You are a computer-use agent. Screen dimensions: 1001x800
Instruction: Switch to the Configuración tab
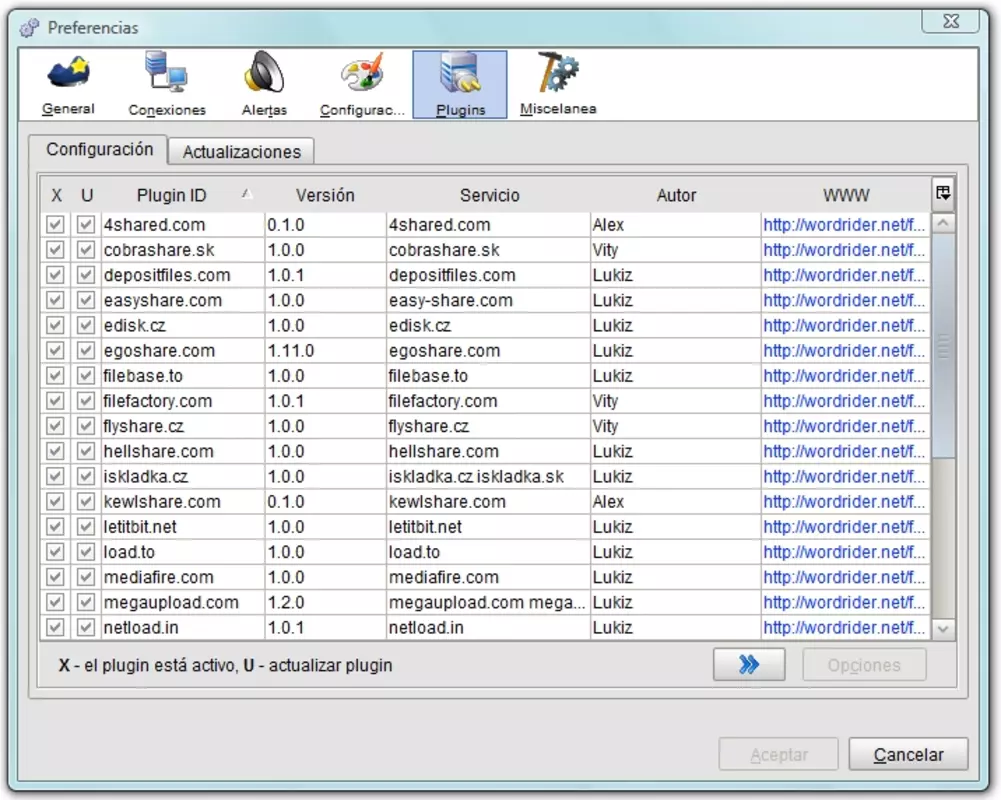(x=99, y=149)
